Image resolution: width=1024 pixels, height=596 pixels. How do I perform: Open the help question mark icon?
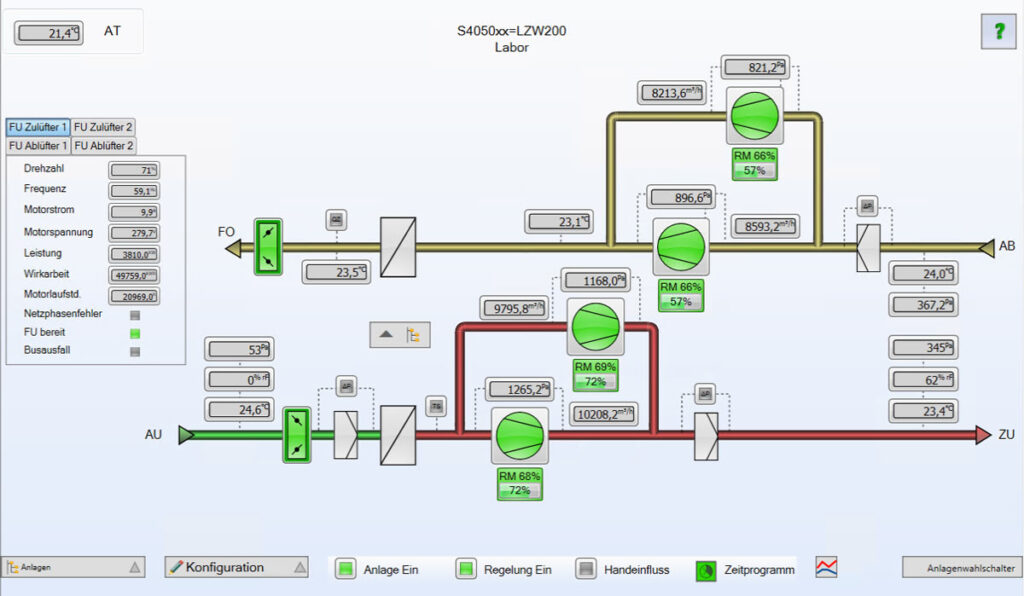point(997,31)
